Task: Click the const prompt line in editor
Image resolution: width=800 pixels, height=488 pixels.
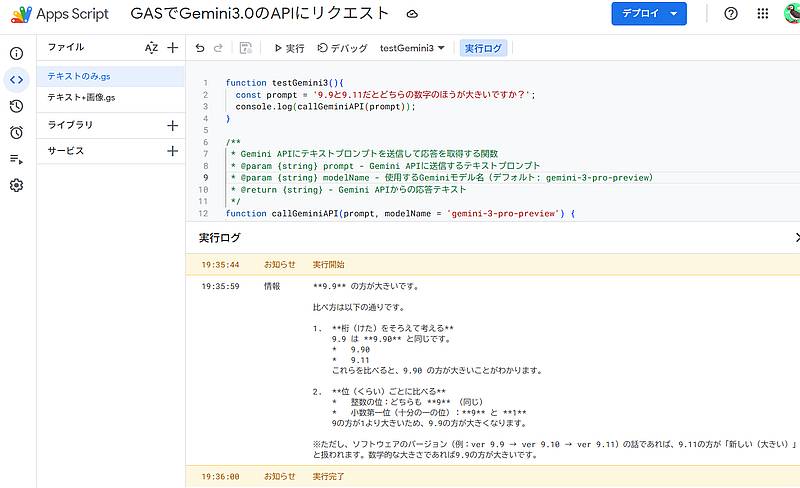Action: pos(385,95)
